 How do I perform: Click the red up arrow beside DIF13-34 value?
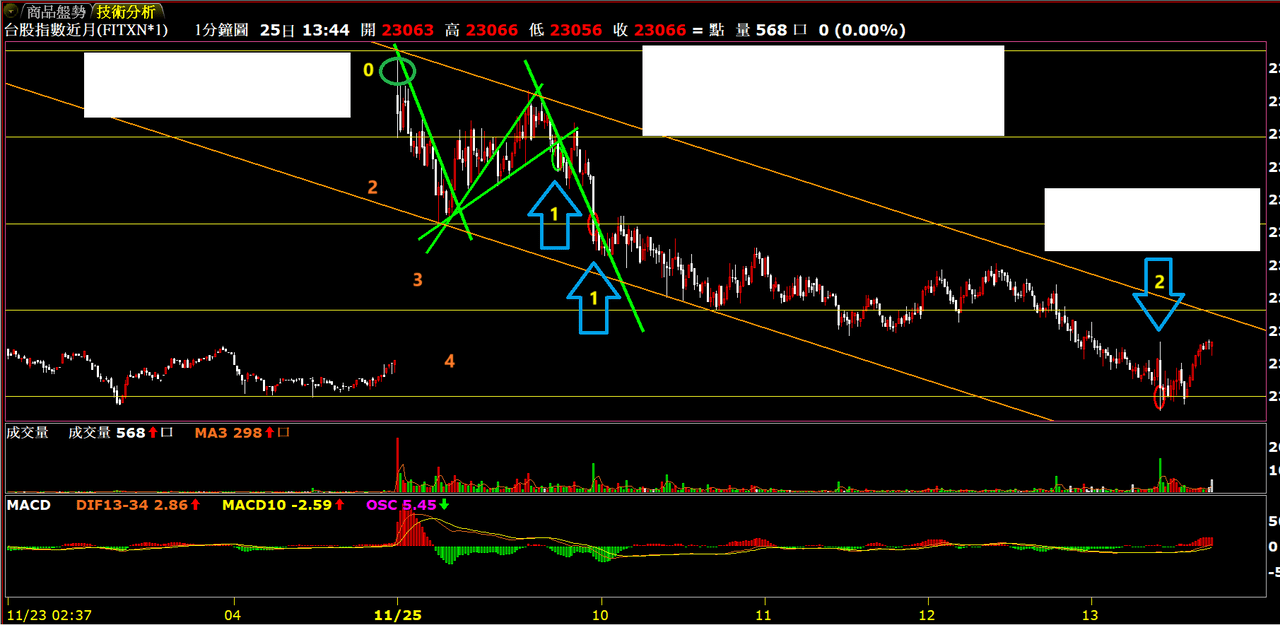196,505
